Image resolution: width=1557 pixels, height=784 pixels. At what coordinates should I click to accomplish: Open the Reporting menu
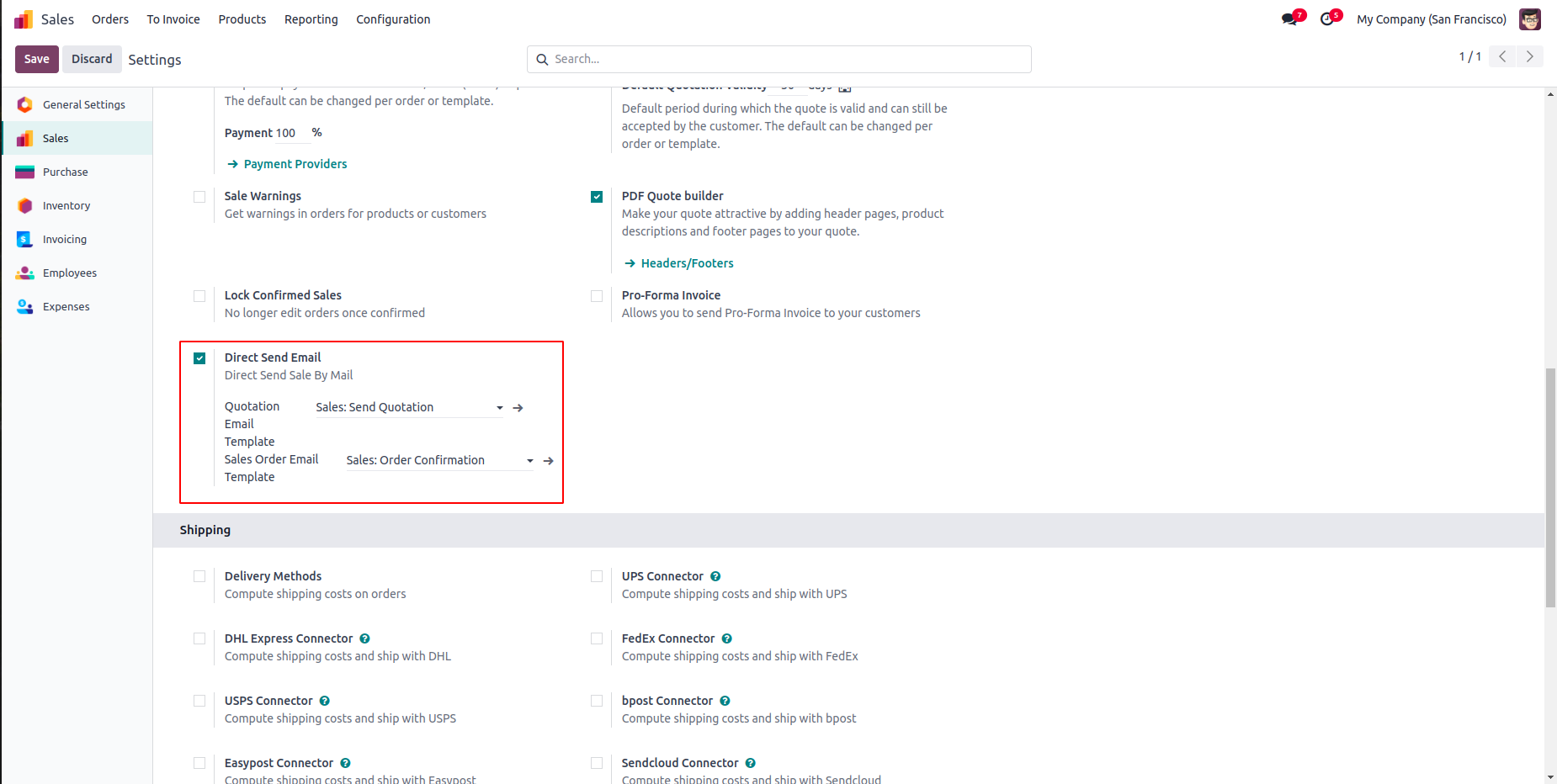311,19
